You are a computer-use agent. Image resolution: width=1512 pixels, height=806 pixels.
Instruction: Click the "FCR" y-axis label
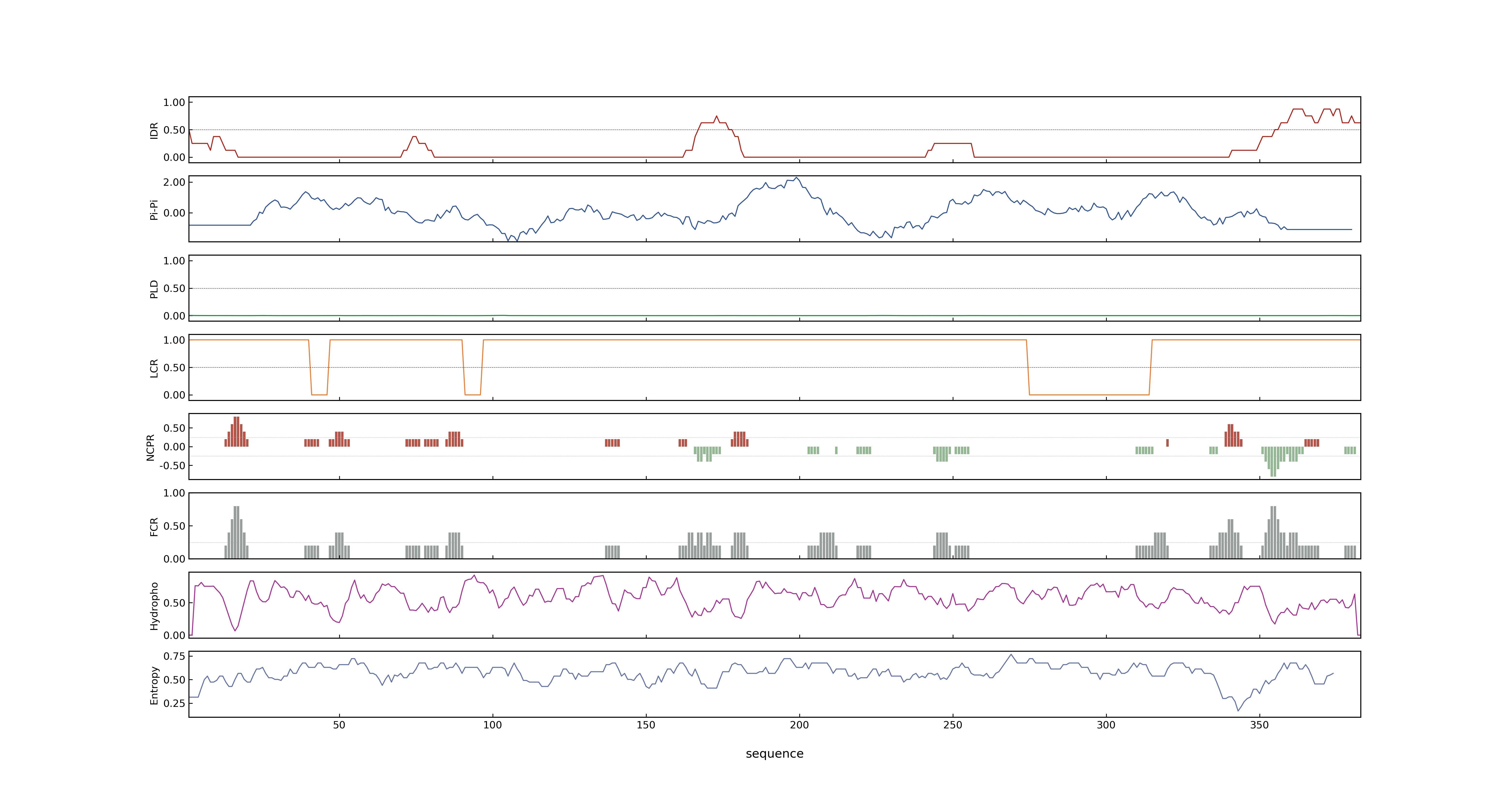click(x=154, y=526)
